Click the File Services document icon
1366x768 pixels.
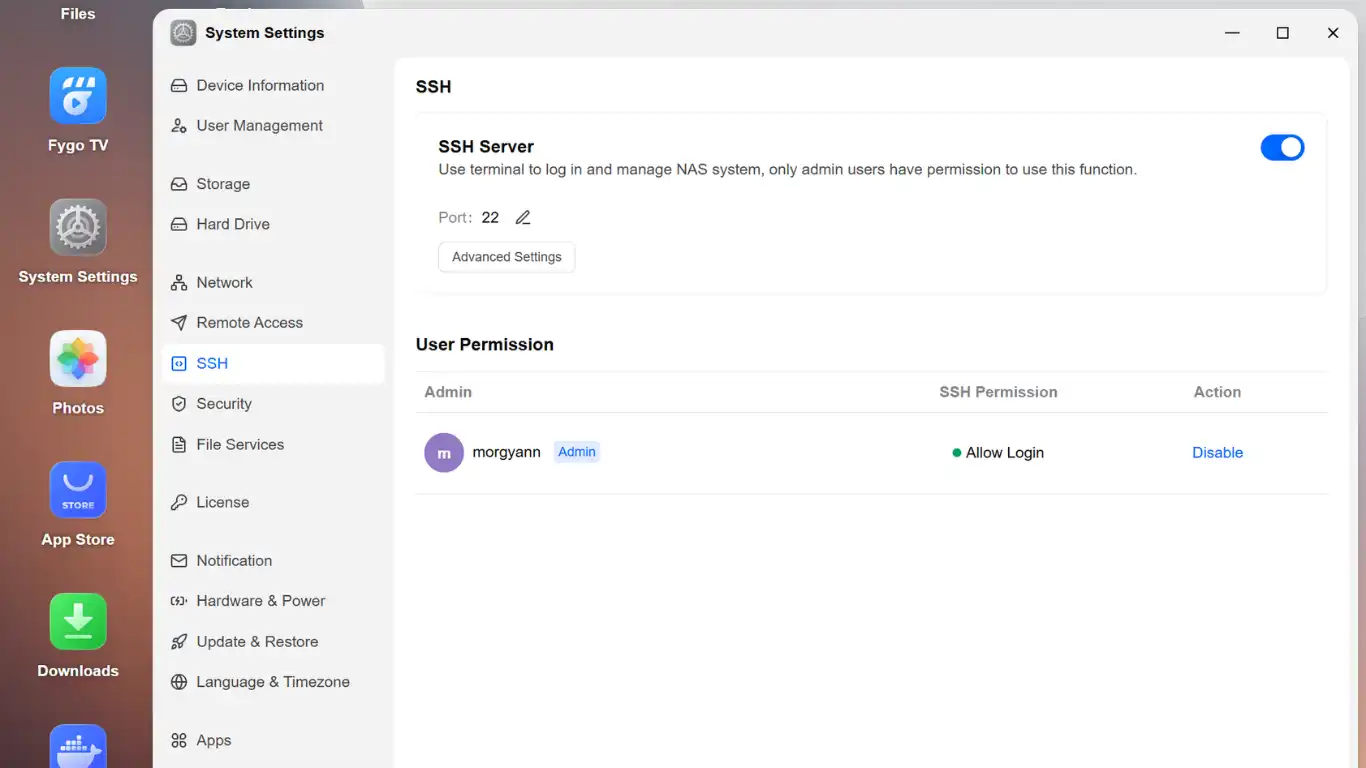click(x=179, y=445)
